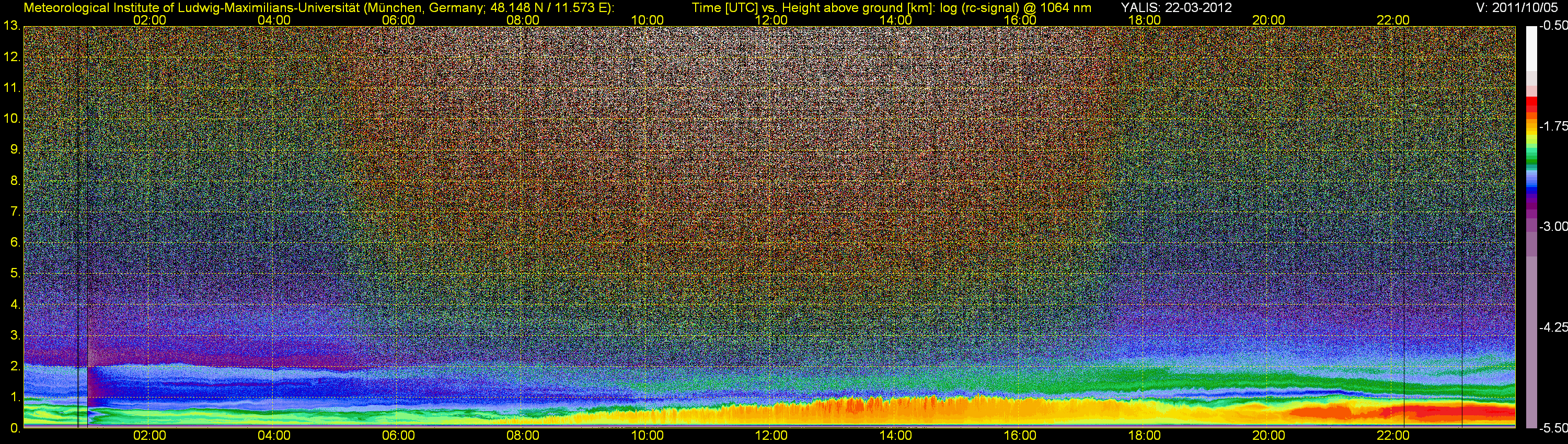The width and height of the screenshot is (1568, 444).
Task: Click the red band of the color scale bar
Action: [x=1531, y=103]
